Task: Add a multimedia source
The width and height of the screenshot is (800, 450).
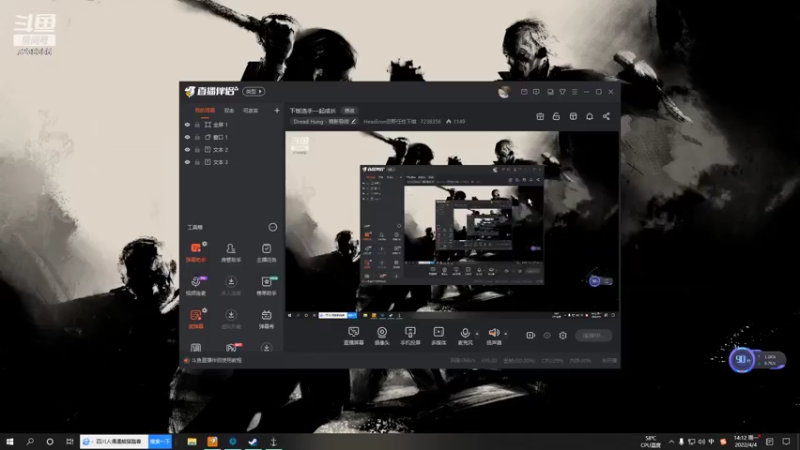Action: [x=438, y=336]
